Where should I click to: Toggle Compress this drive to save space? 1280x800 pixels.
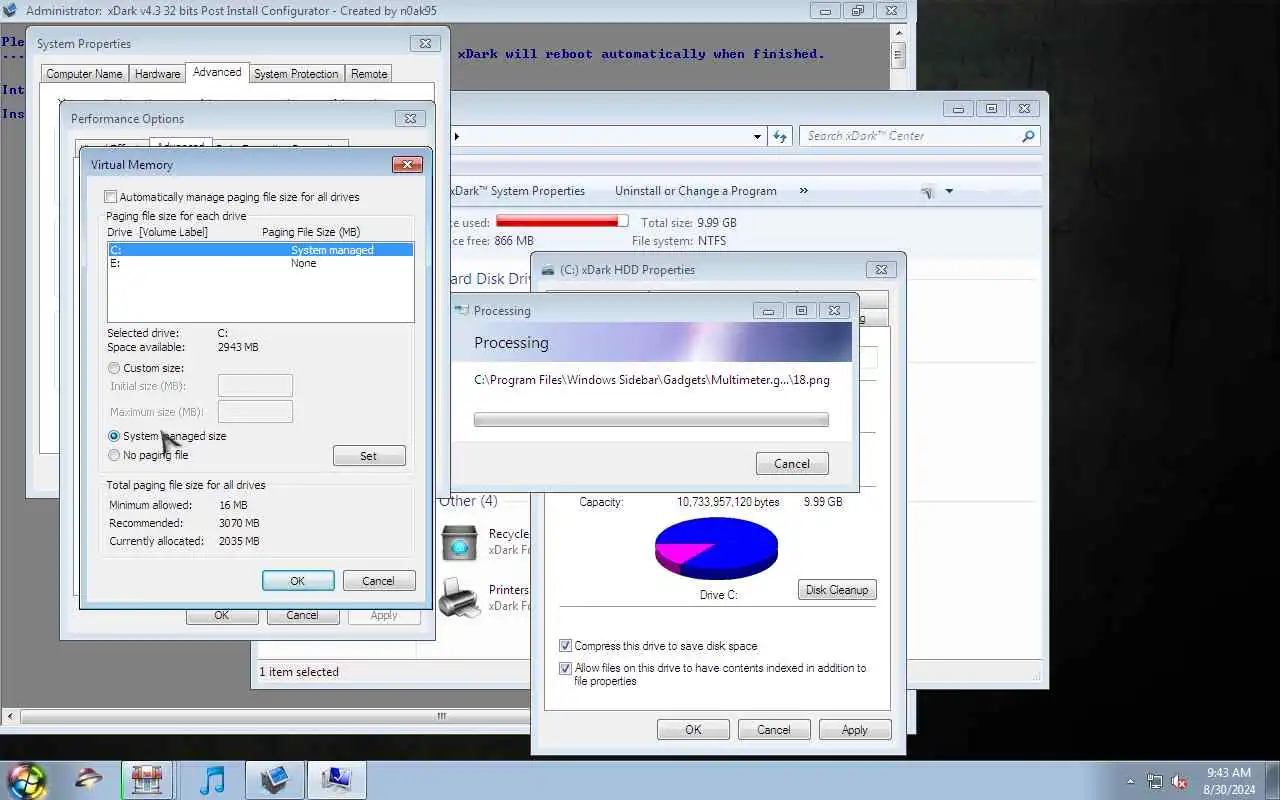566,646
